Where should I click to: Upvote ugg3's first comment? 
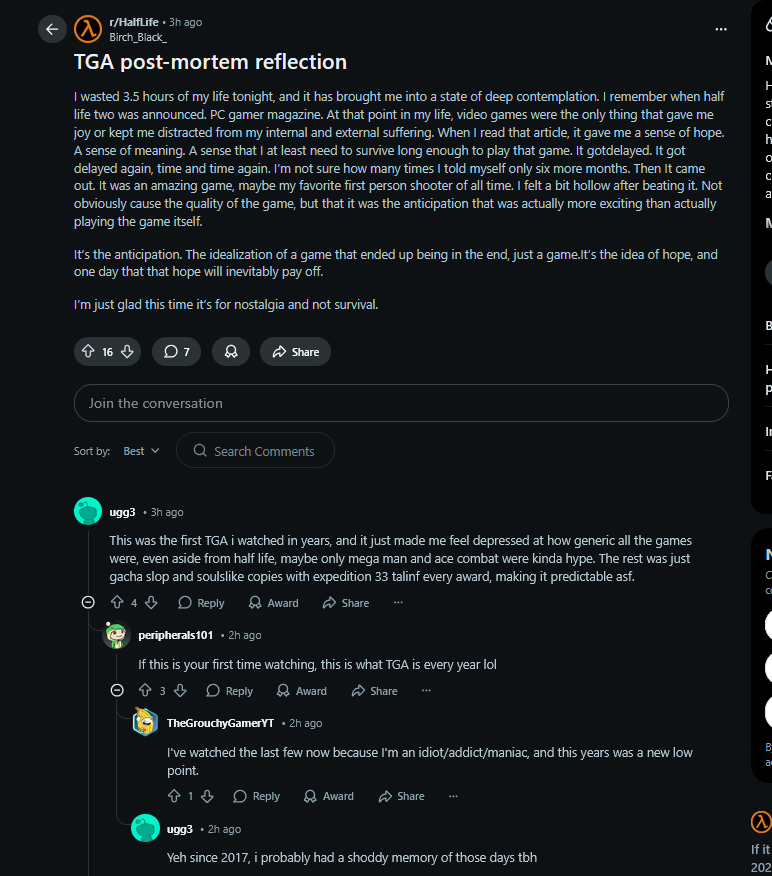(x=117, y=603)
